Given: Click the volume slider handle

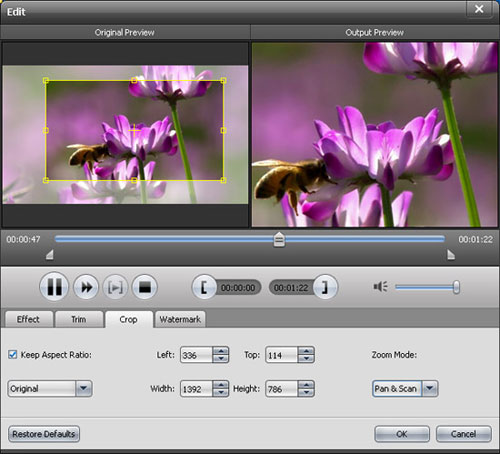Looking at the screenshot, I should pos(456,287).
